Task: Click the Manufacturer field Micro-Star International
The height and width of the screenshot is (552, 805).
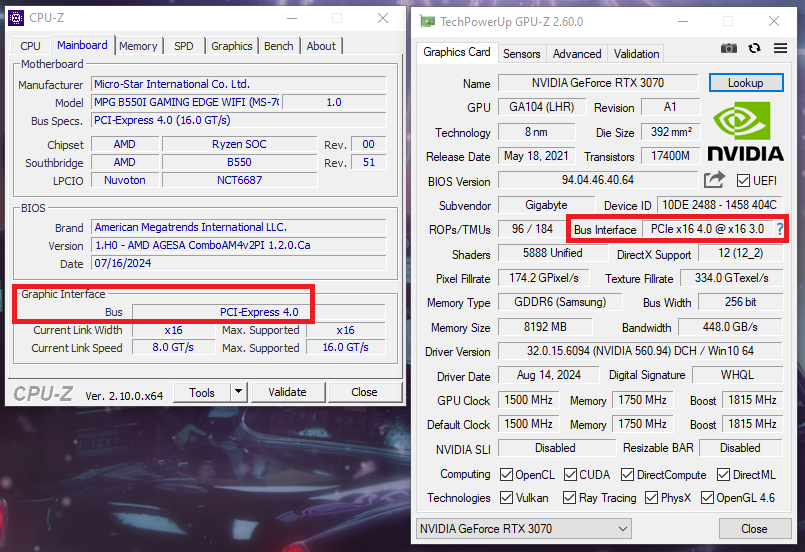Action: (x=239, y=84)
